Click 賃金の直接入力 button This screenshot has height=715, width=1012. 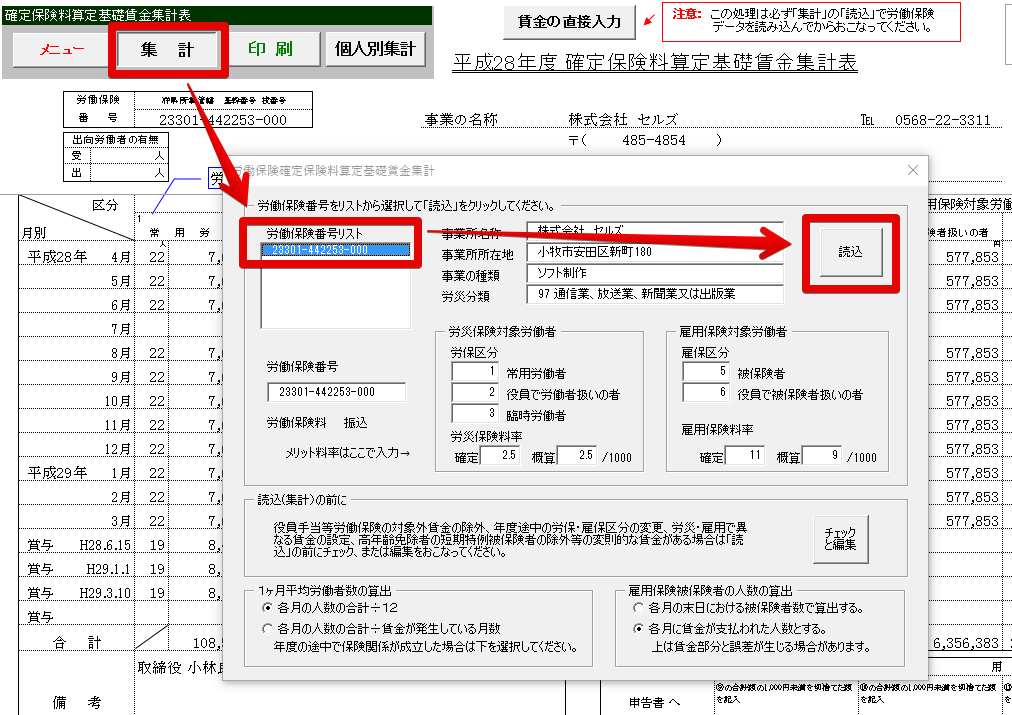(569, 22)
